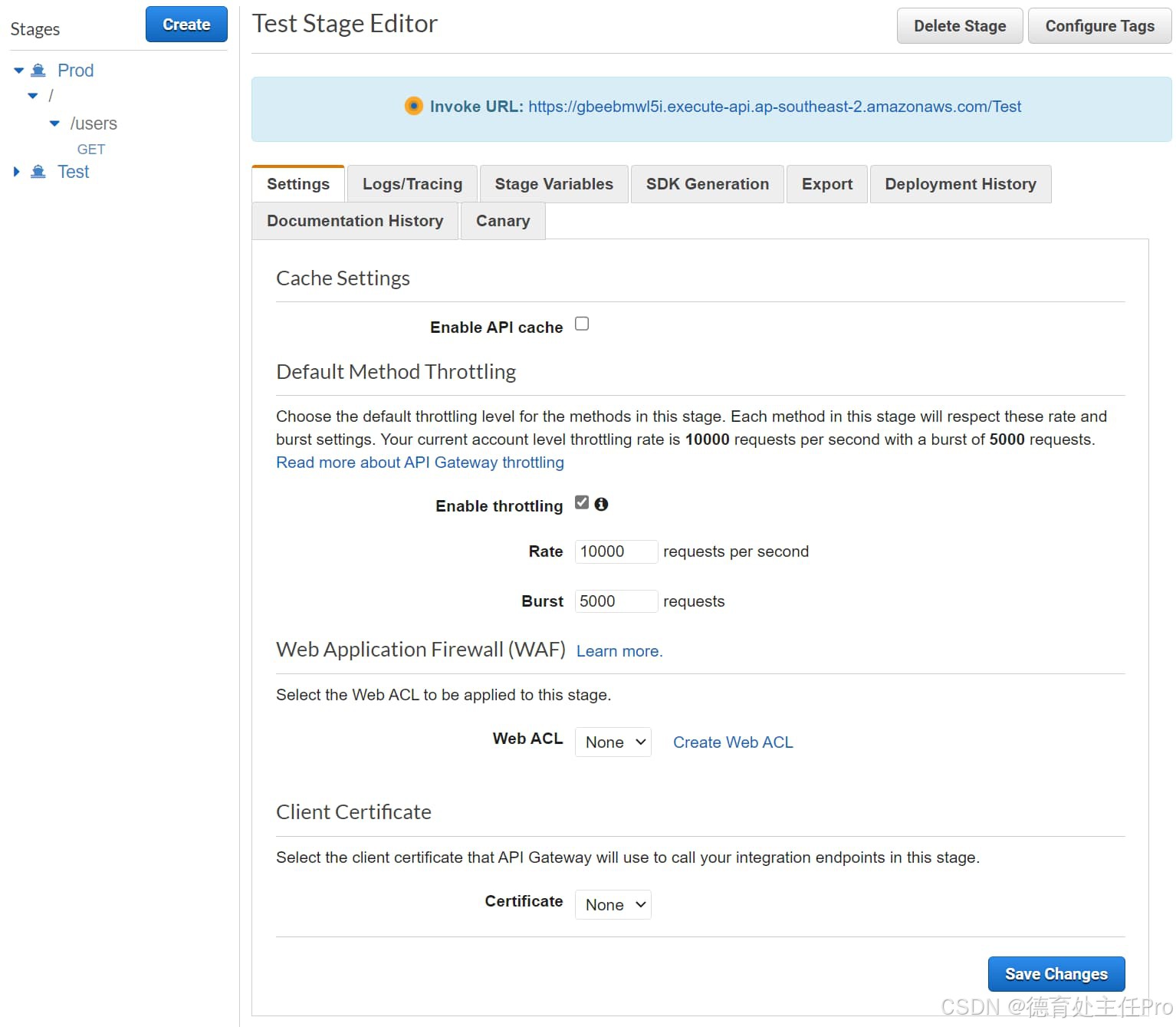Select the Test stage label

click(74, 172)
